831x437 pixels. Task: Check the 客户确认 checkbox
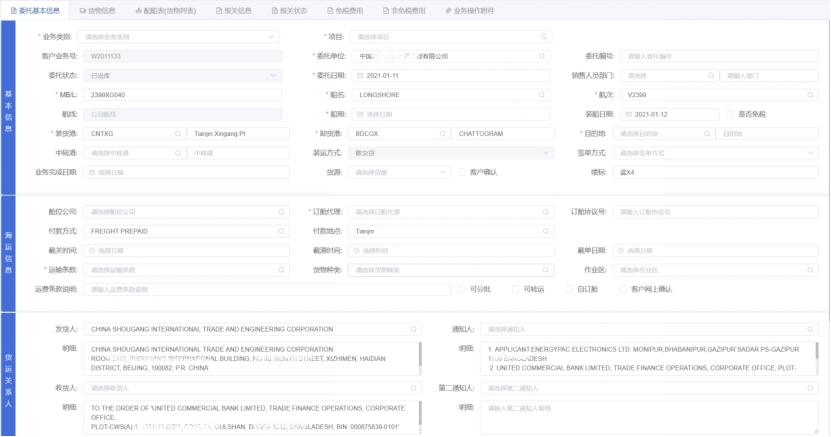pos(461,172)
